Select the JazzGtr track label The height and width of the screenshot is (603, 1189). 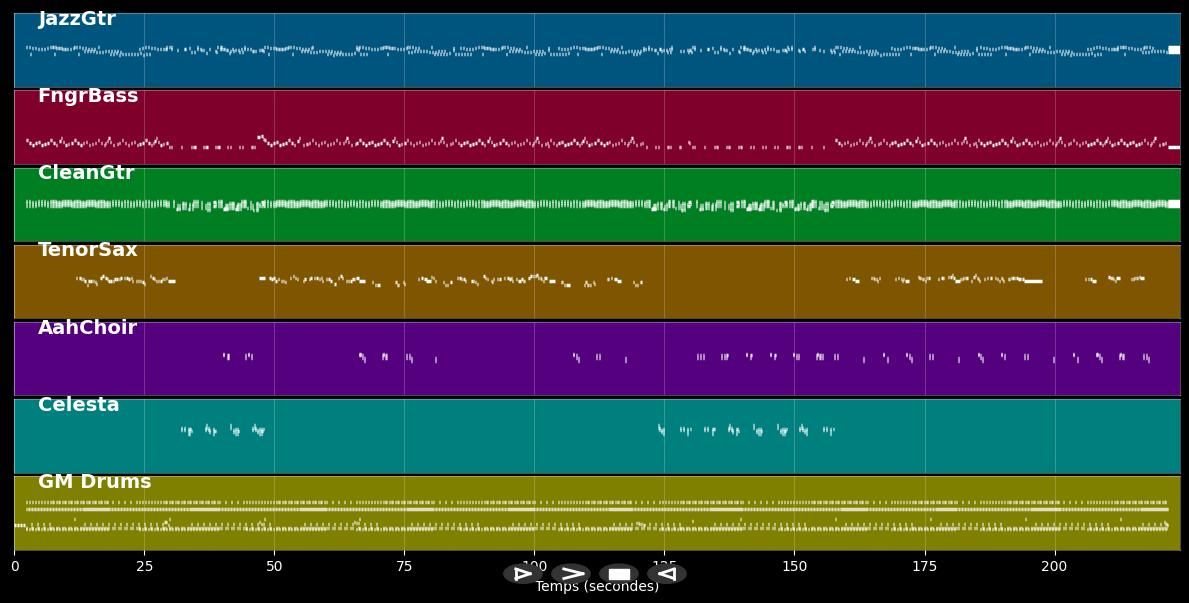pyautogui.click(x=77, y=19)
